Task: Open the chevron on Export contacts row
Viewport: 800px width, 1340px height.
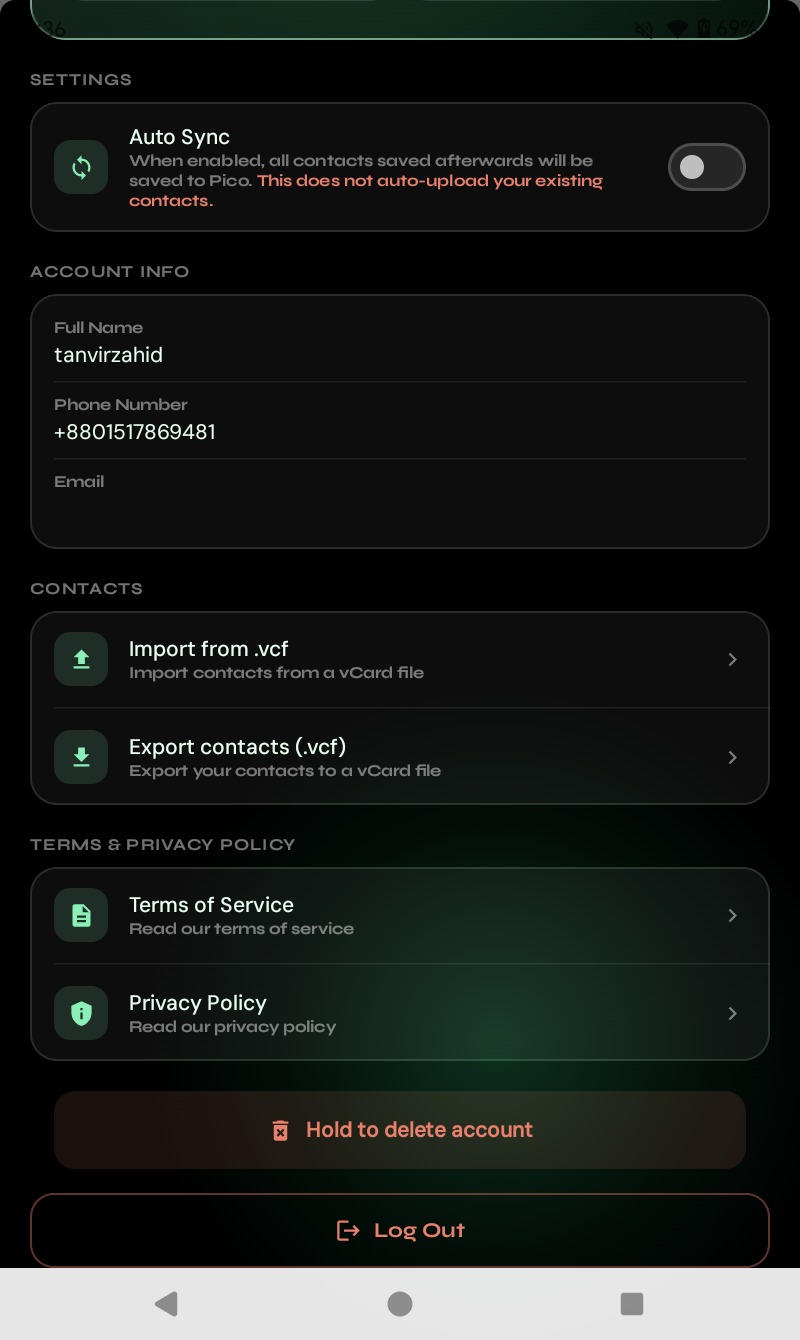Action: (733, 757)
